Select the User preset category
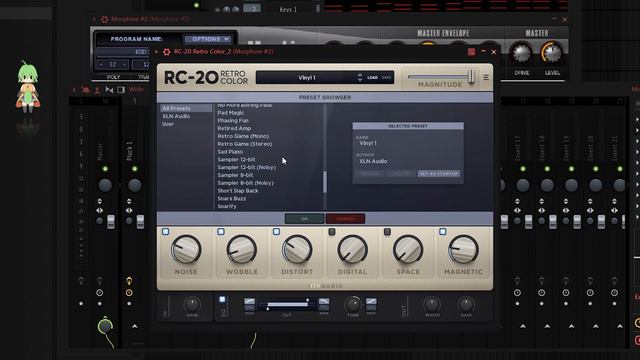The width and height of the screenshot is (640, 360). (168, 124)
